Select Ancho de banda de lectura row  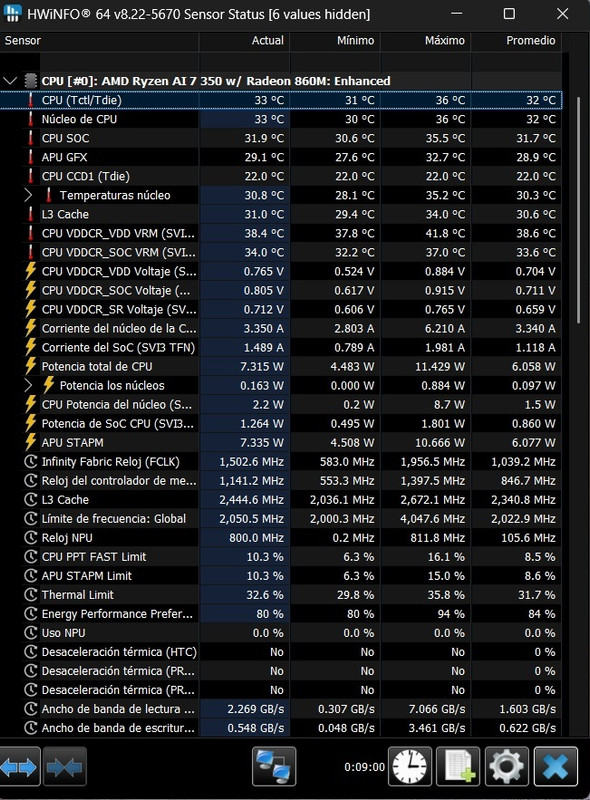(x=281, y=709)
